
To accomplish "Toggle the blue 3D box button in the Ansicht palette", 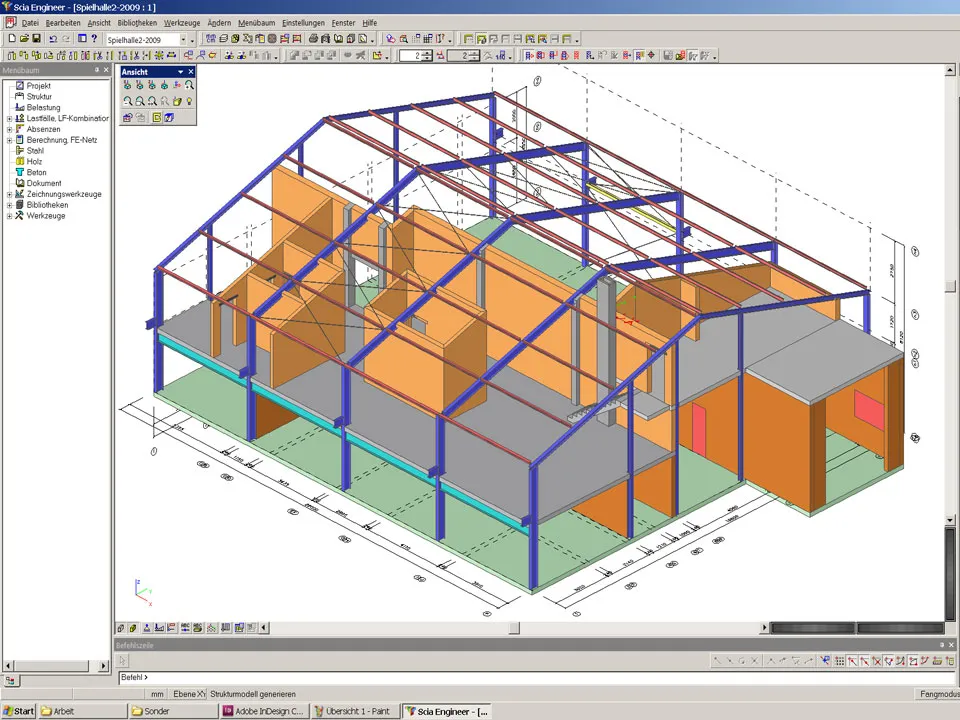I will pyautogui.click(x=169, y=117).
